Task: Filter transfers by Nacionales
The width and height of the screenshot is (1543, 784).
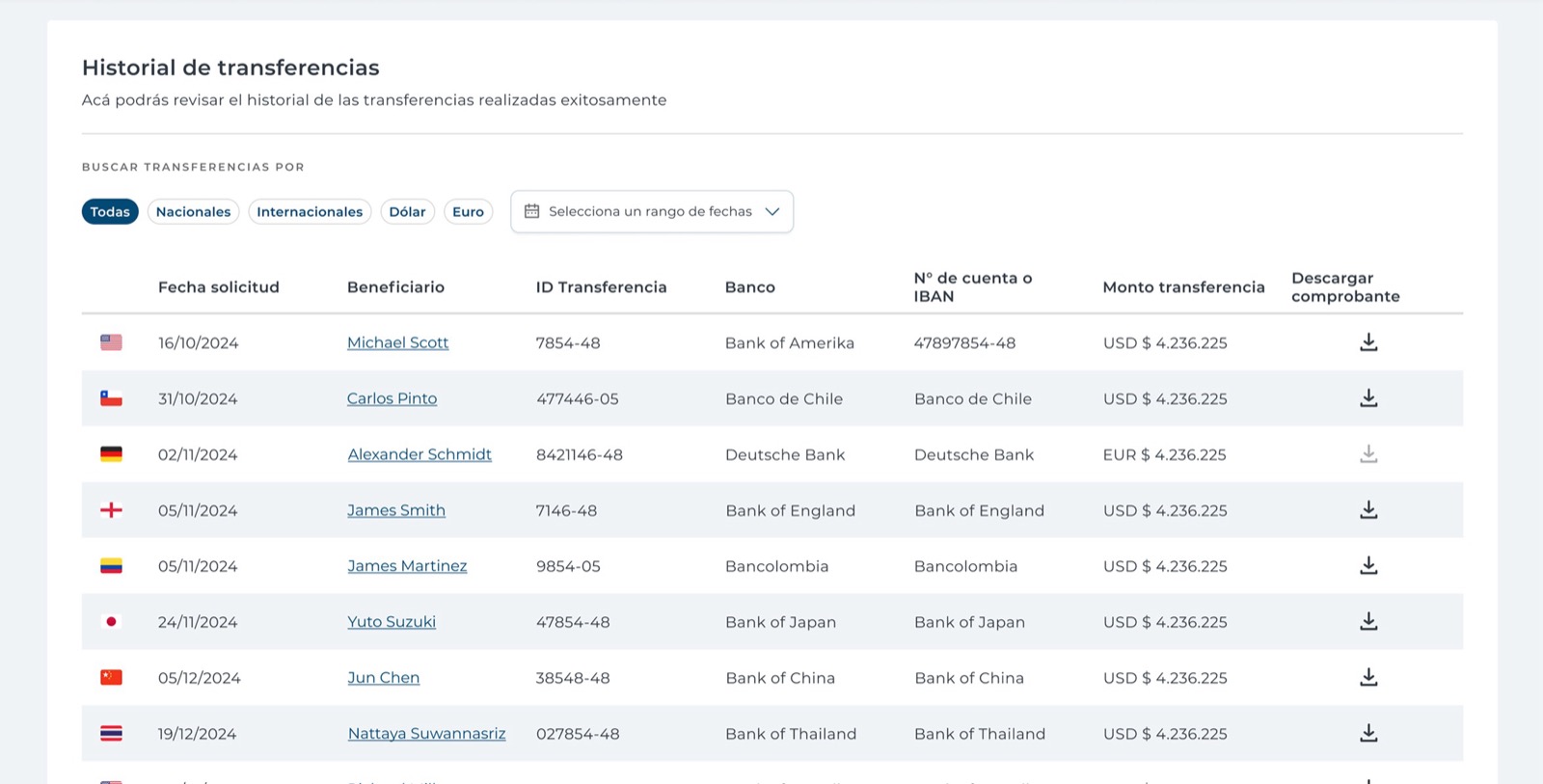Action: [193, 211]
